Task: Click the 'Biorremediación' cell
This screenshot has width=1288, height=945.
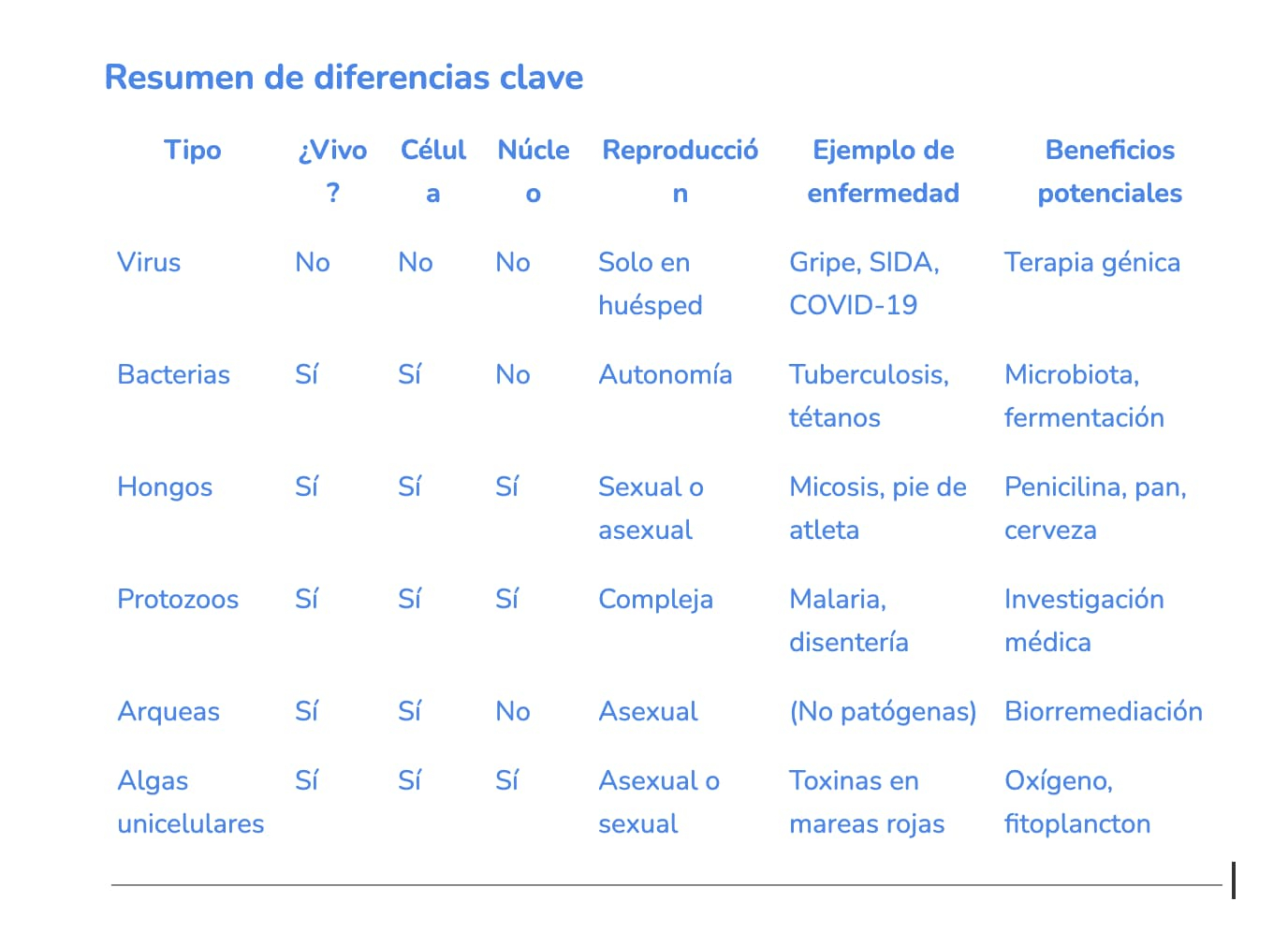Action: [x=1103, y=712]
